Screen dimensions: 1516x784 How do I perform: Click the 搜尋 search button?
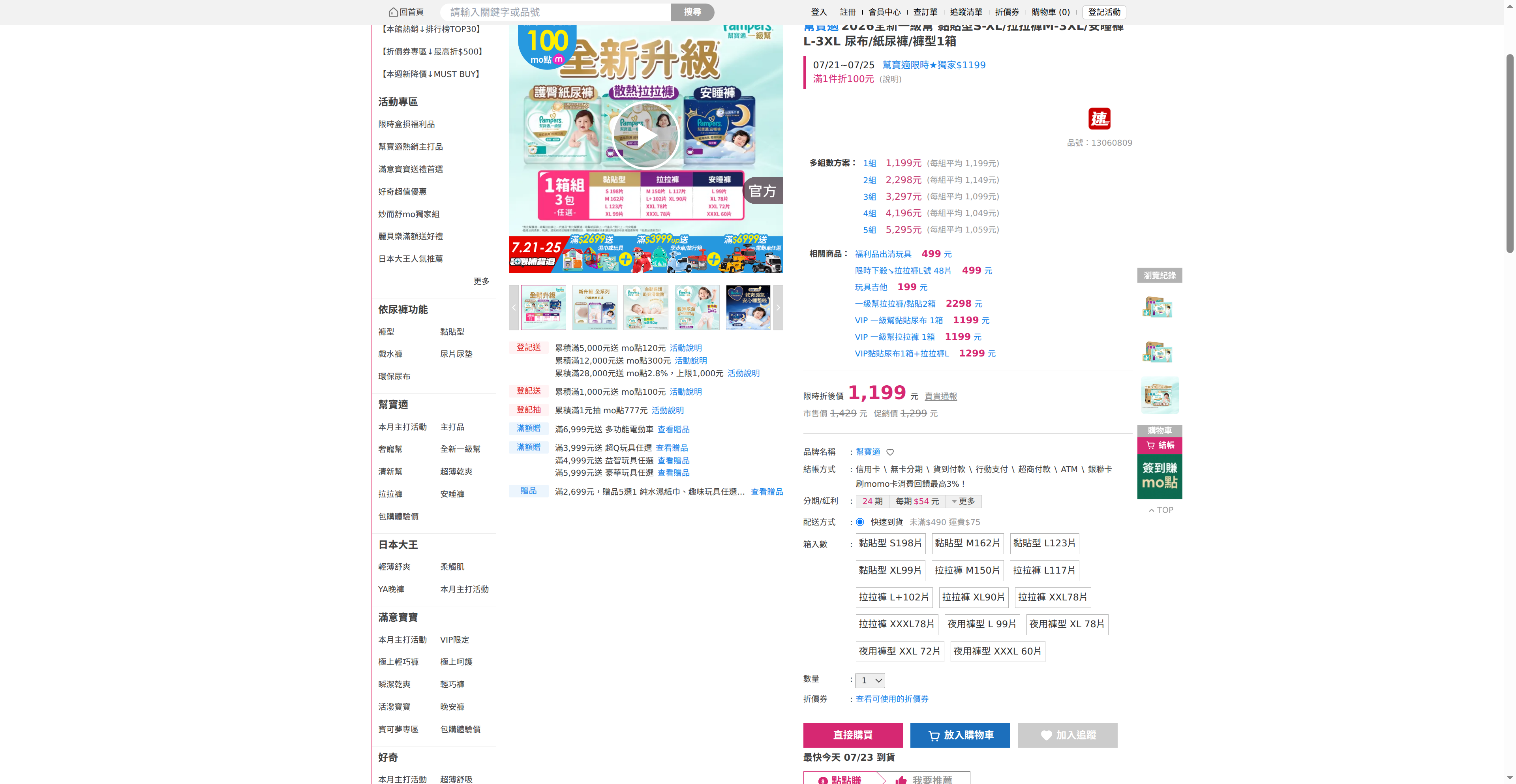693,12
